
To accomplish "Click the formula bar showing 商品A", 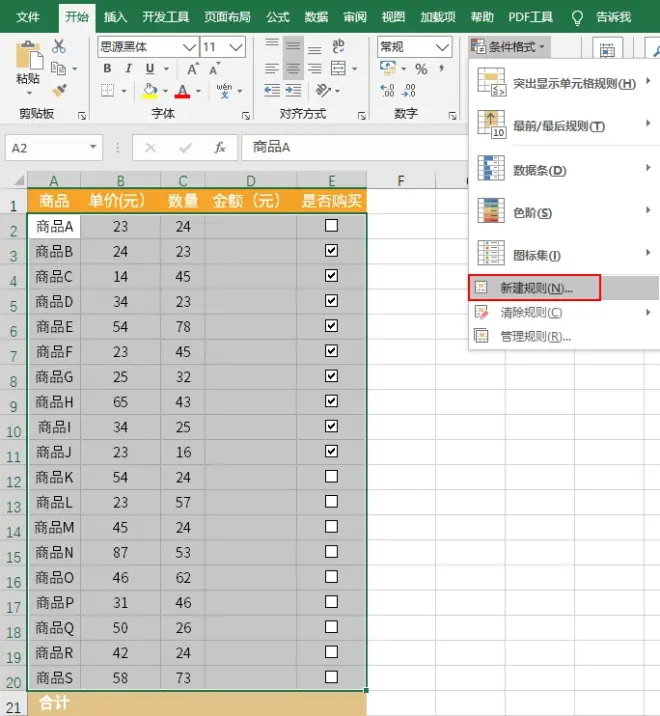I will pos(354,147).
